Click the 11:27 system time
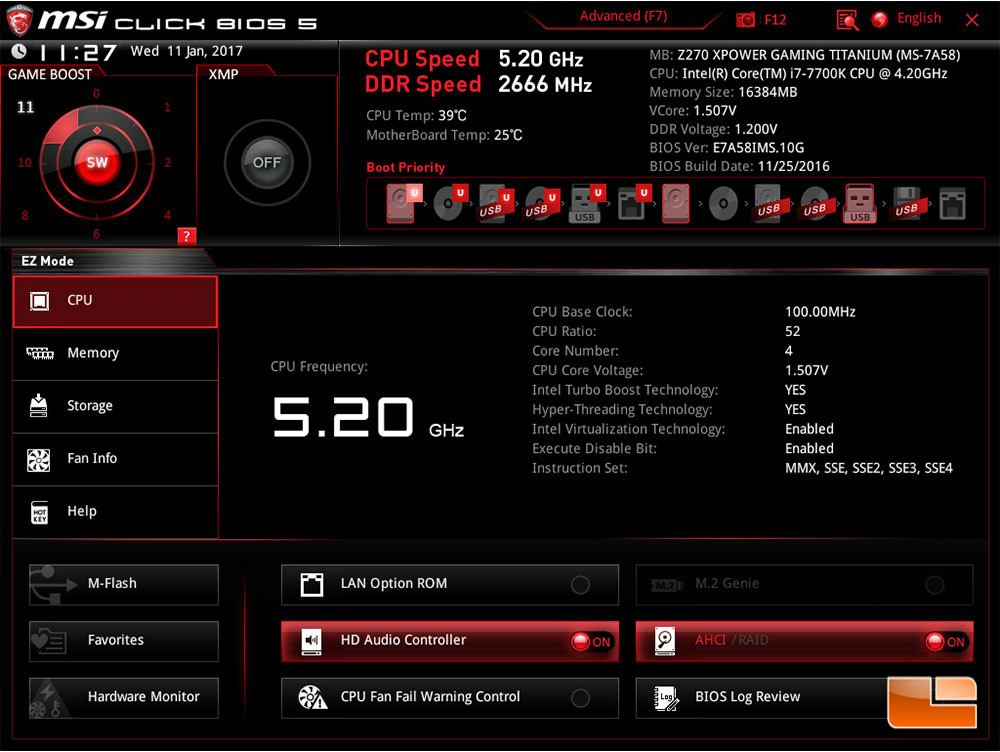Viewport: 1000px width, 752px height. coord(78,52)
